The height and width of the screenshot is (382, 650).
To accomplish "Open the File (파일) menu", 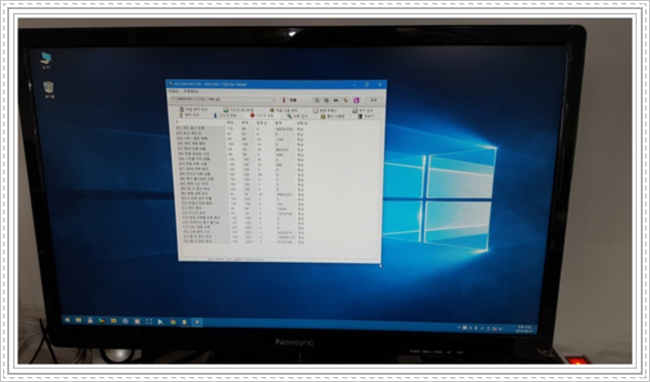I will (174, 91).
